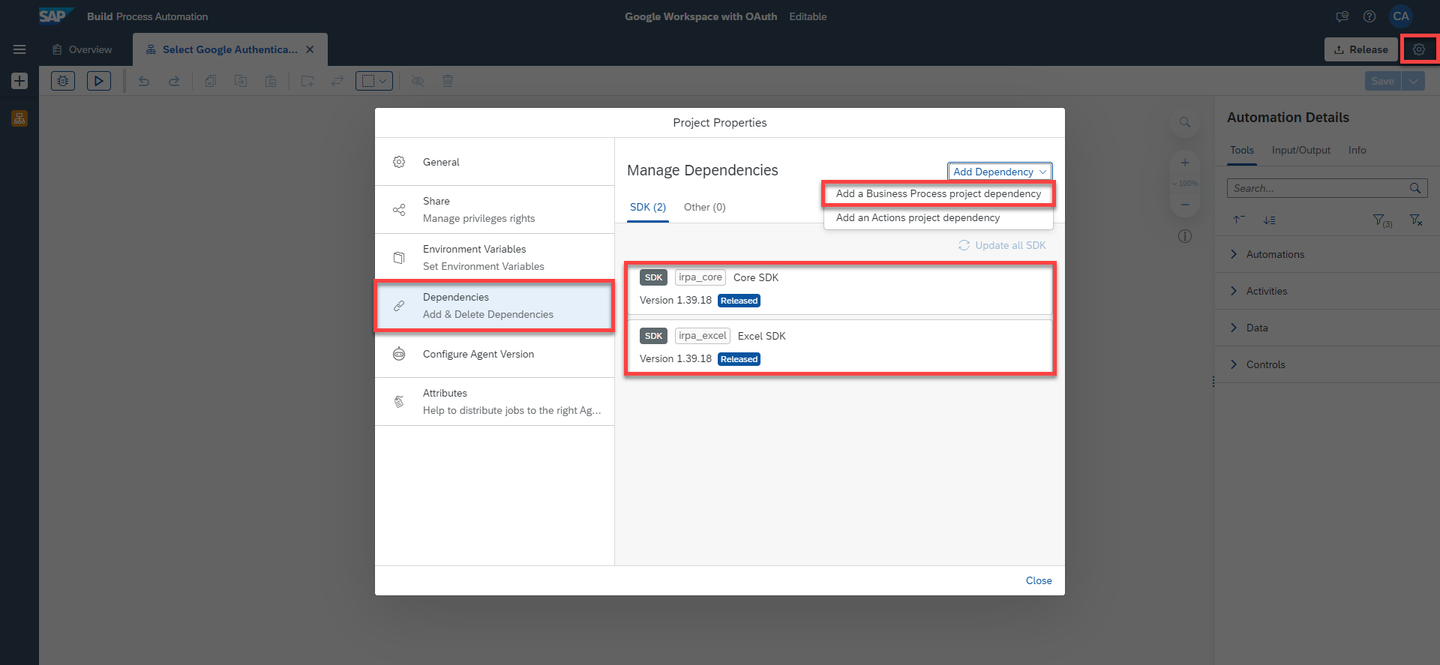
Task: Switch to the SDK (2) tab
Action: click(x=648, y=207)
